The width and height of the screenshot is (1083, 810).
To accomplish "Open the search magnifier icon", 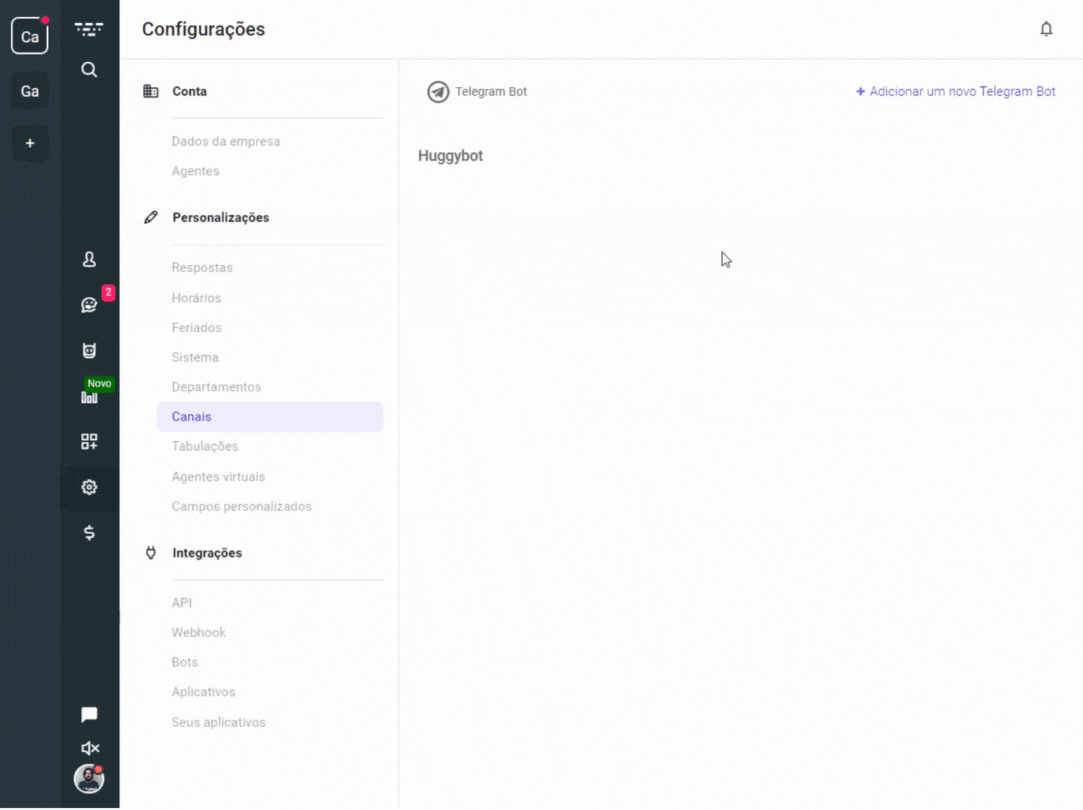I will pos(89,70).
